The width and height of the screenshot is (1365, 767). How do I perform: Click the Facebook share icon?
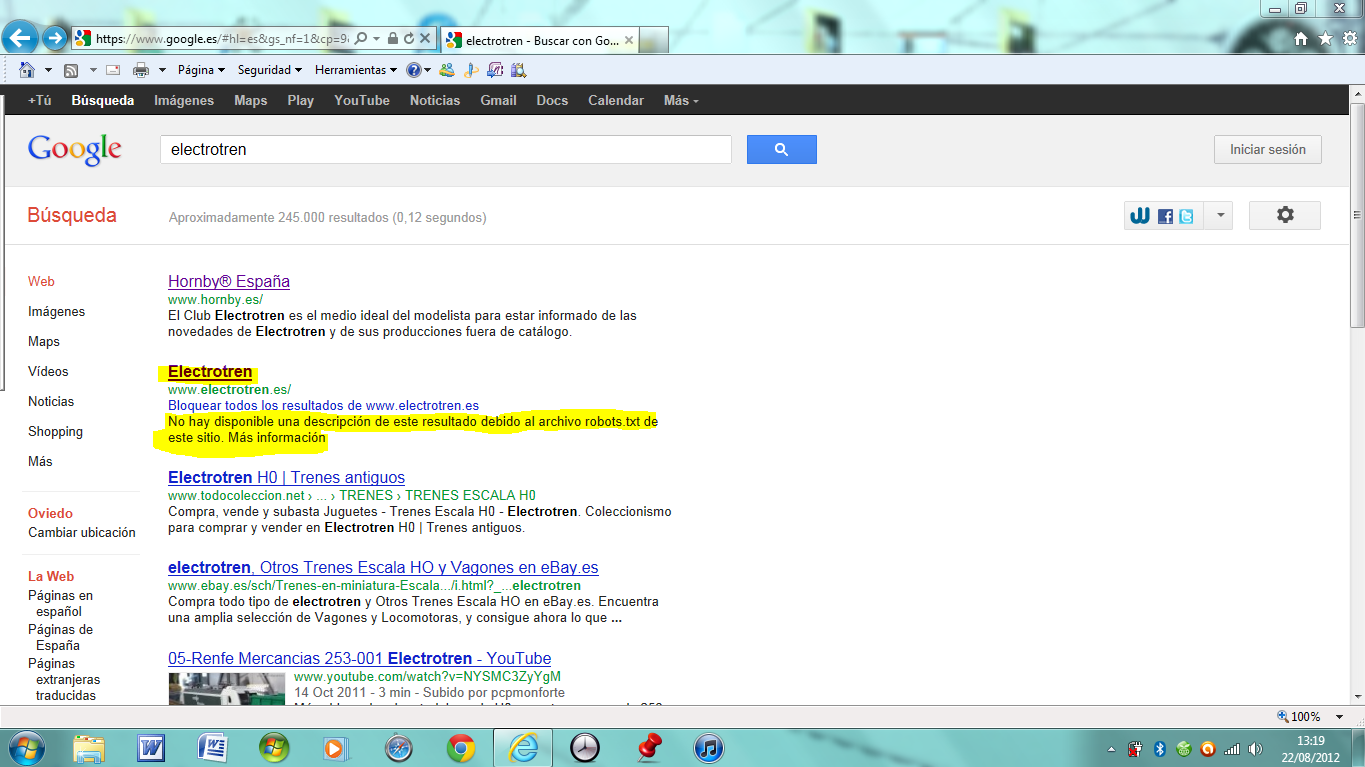coord(1165,216)
